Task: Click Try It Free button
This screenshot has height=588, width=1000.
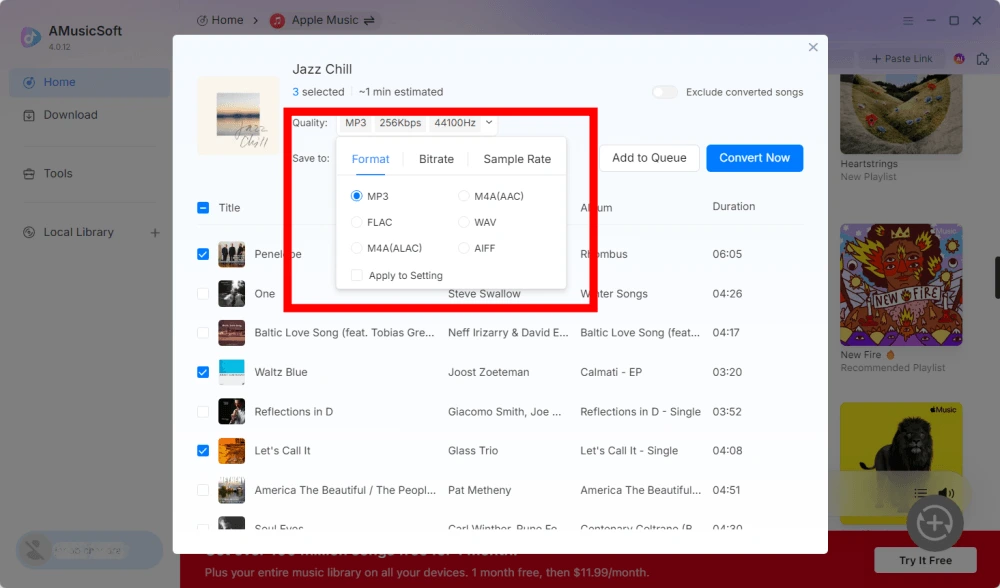Action: point(925,560)
